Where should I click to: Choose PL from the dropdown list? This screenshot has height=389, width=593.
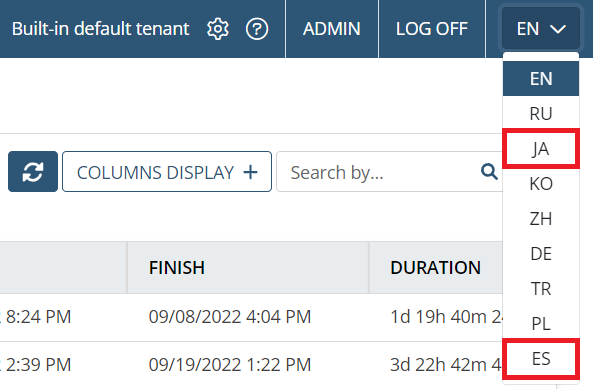[541, 324]
